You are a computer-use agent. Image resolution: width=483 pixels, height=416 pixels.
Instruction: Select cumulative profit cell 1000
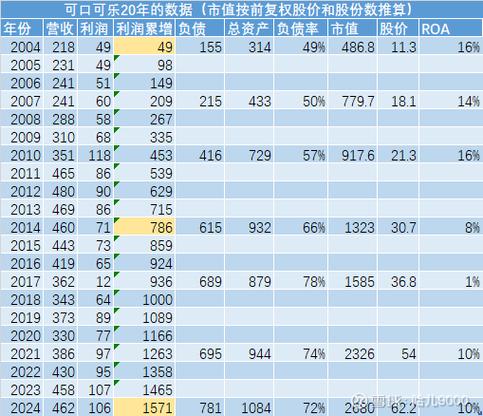tap(144, 298)
